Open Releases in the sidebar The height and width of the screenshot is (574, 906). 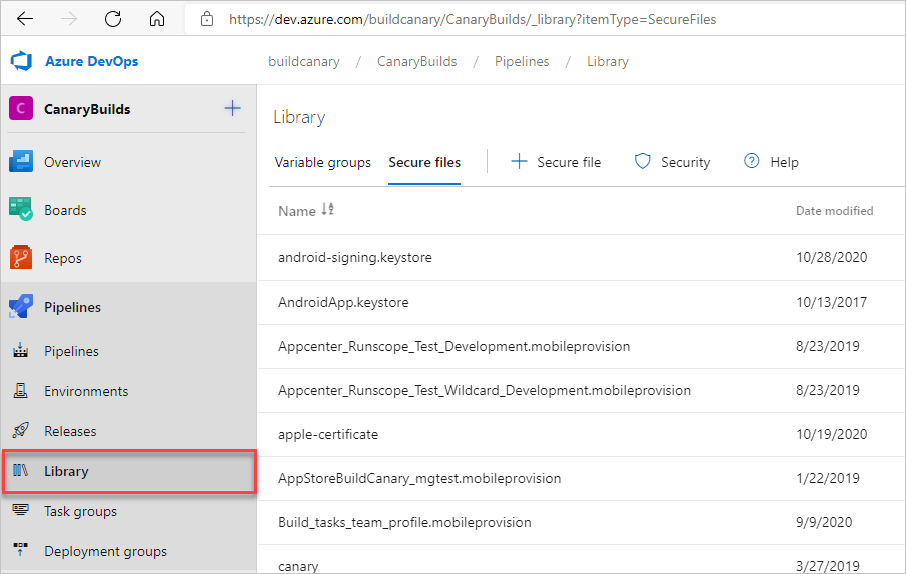pyautogui.click(x=70, y=431)
